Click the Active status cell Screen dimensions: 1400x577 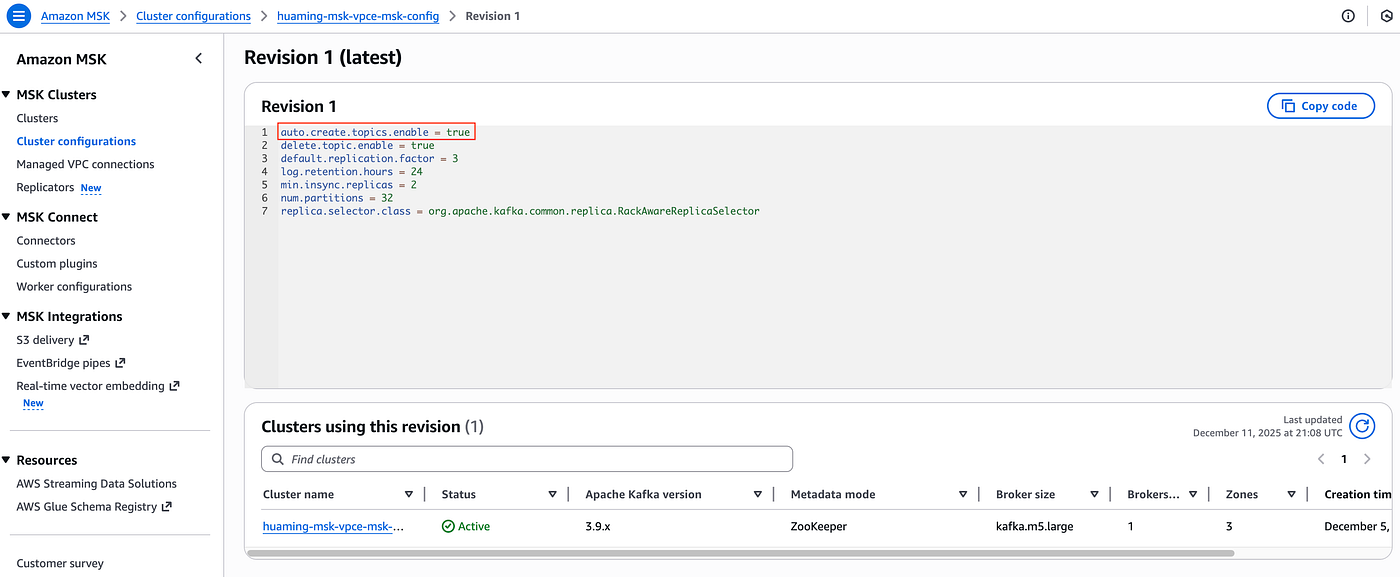coord(466,526)
